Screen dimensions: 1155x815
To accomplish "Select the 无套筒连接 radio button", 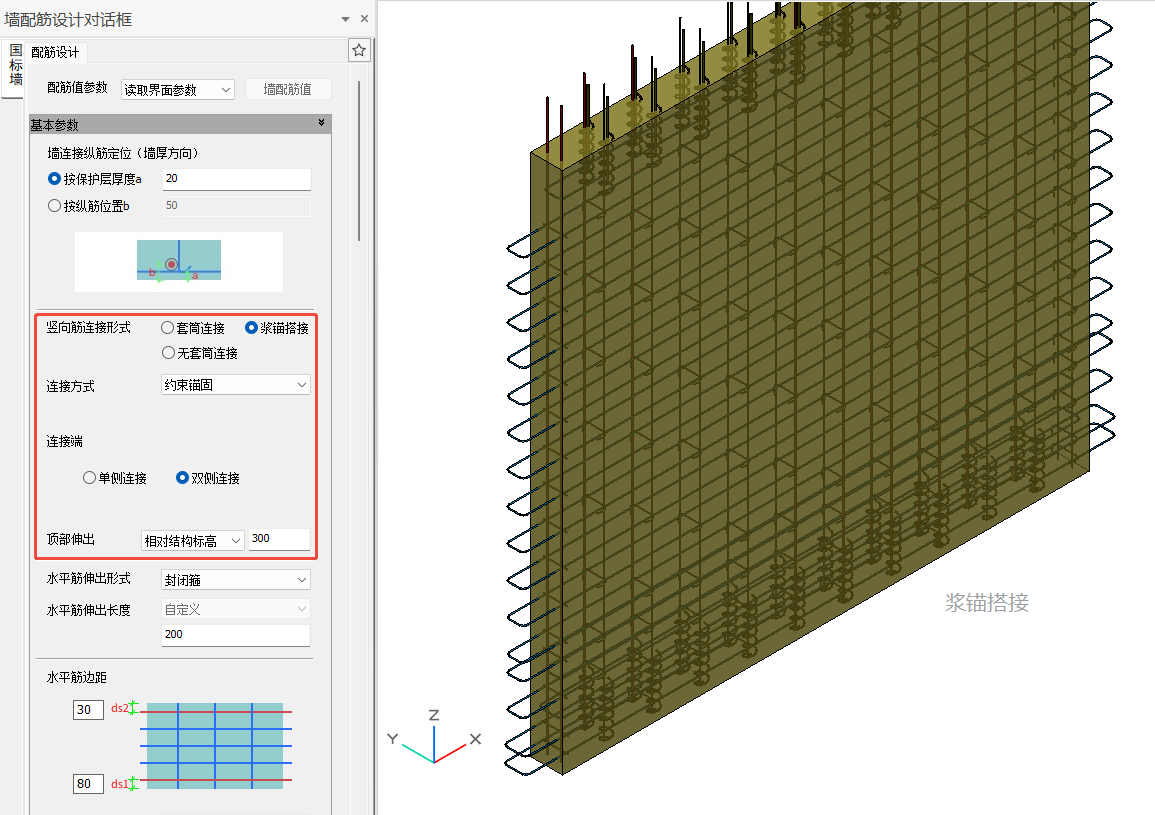I will tap(168, 353).
